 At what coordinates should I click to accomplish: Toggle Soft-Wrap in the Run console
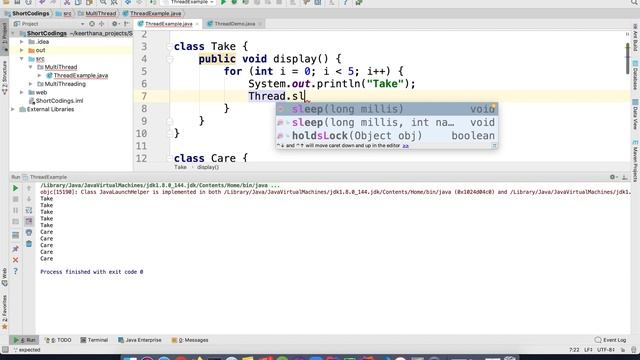coord(29,210)
